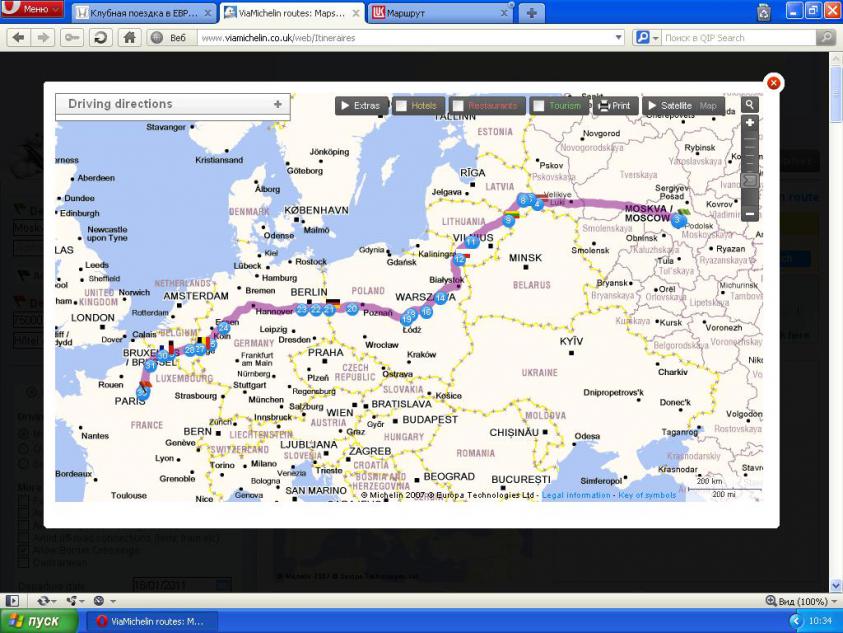Close the Маршрут tab
The image size is (843, 633).
coord(504,13)
